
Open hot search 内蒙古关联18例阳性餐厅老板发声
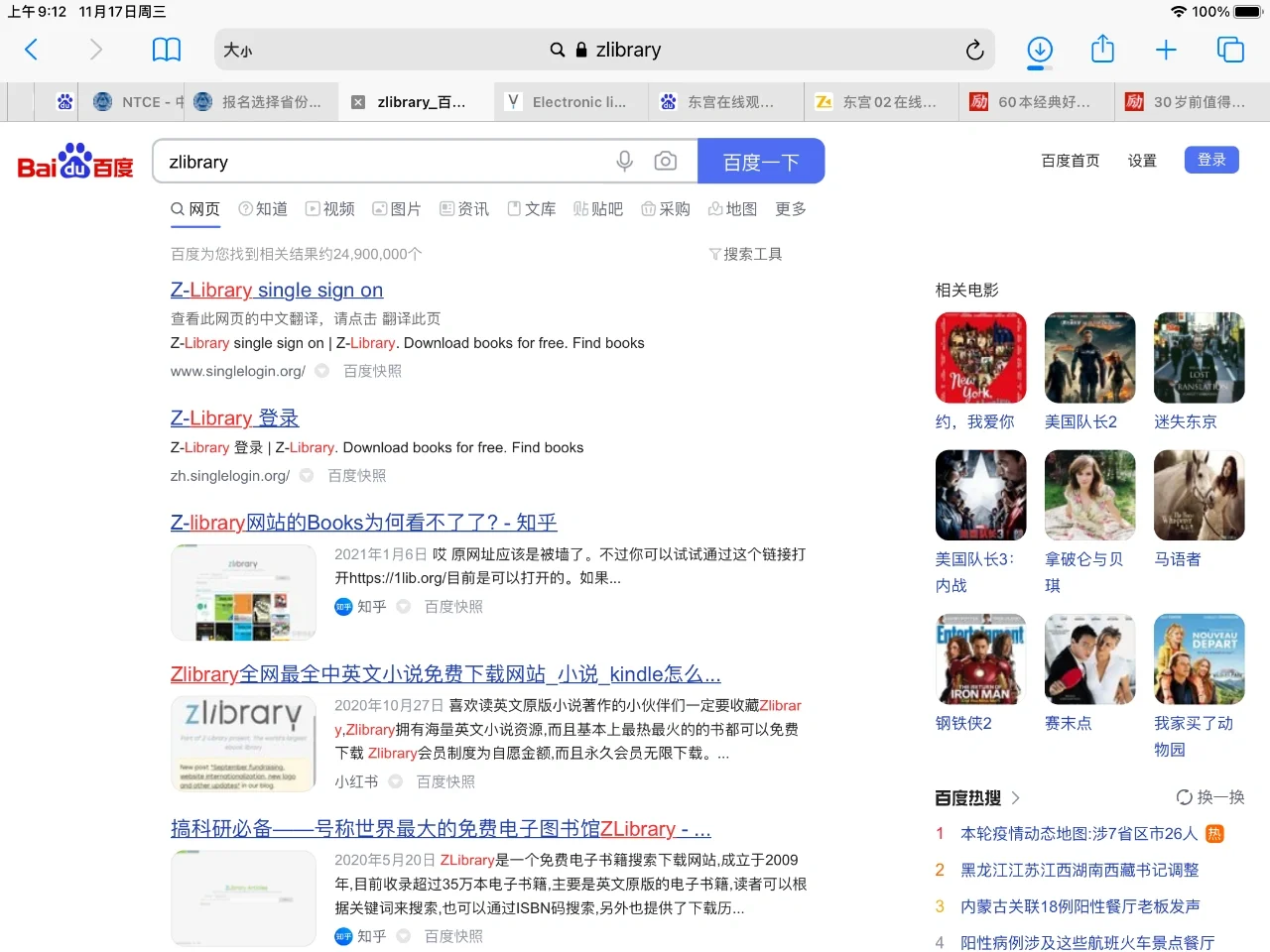(x=1080, y=906)
